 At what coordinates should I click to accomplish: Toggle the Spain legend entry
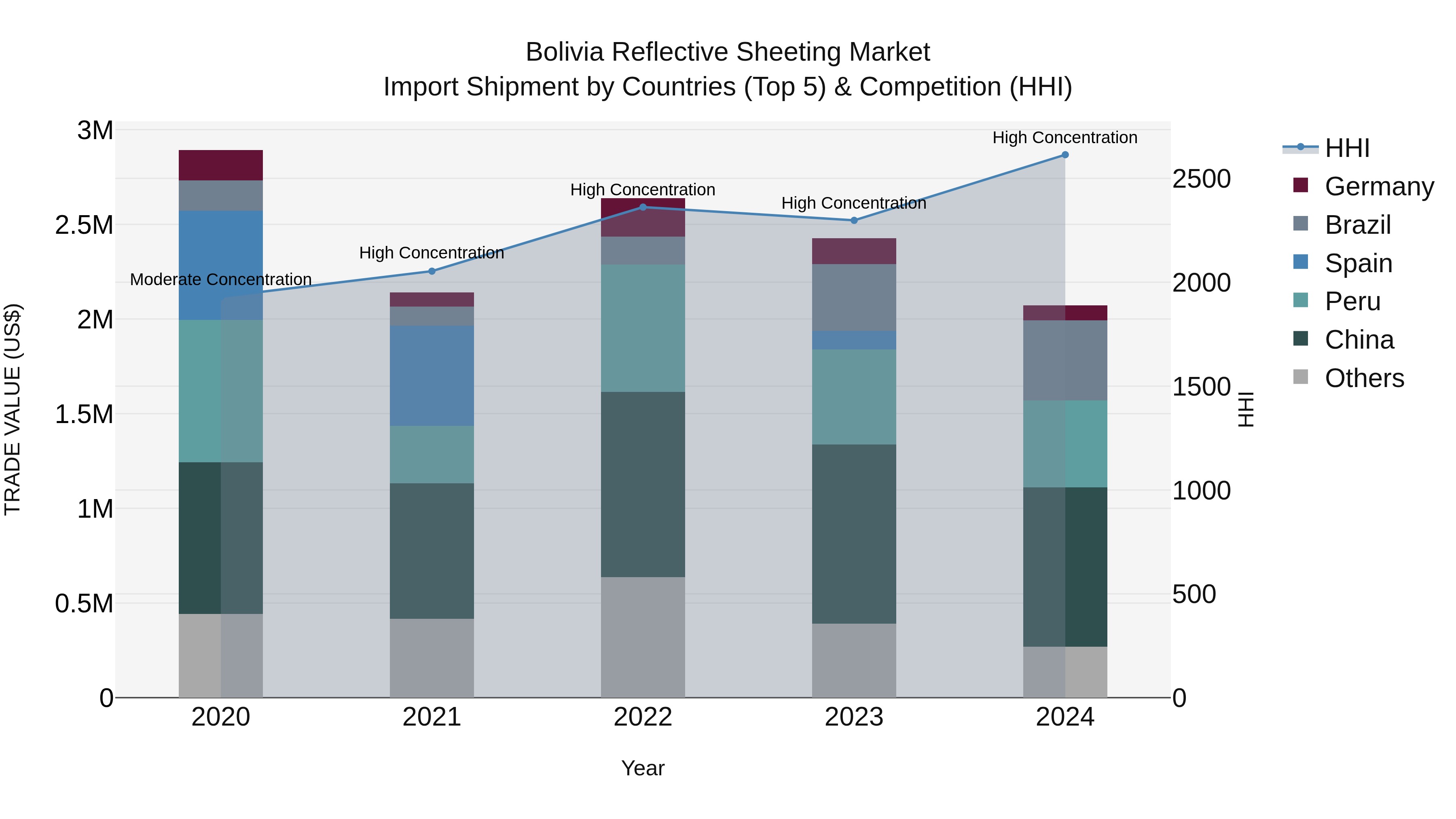pyautogui.click(x=1342, y=263)
